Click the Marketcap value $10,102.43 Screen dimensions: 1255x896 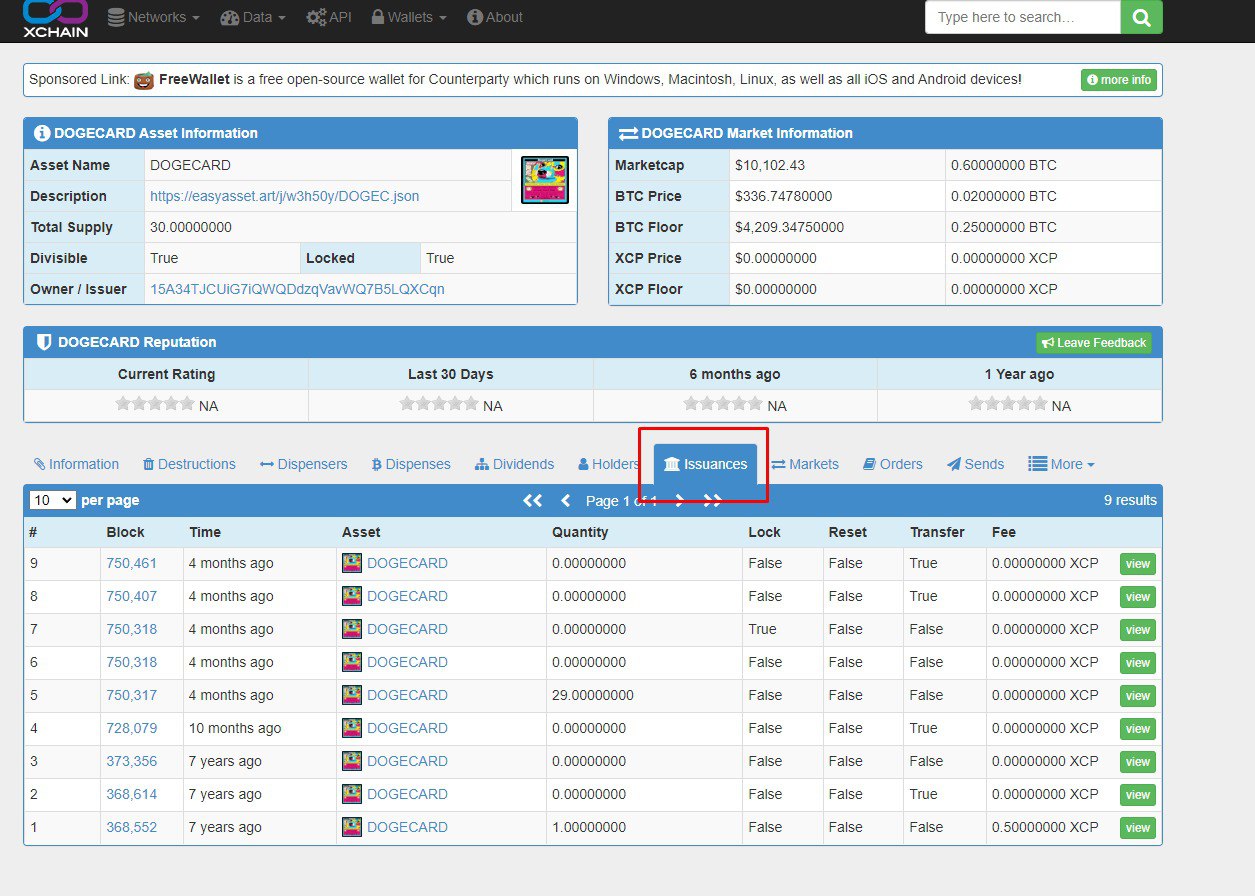[770, 165]
